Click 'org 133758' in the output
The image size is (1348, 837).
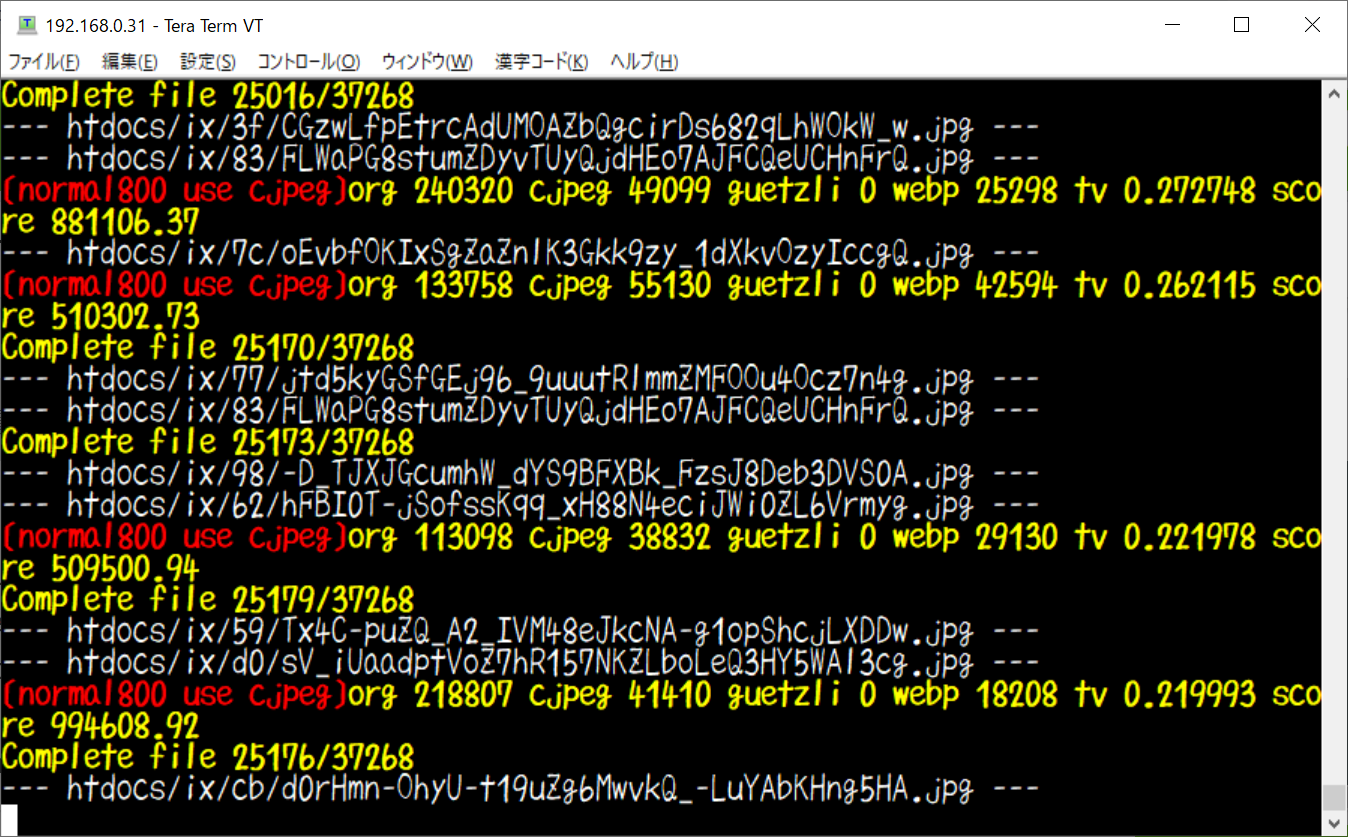(431, 286)
